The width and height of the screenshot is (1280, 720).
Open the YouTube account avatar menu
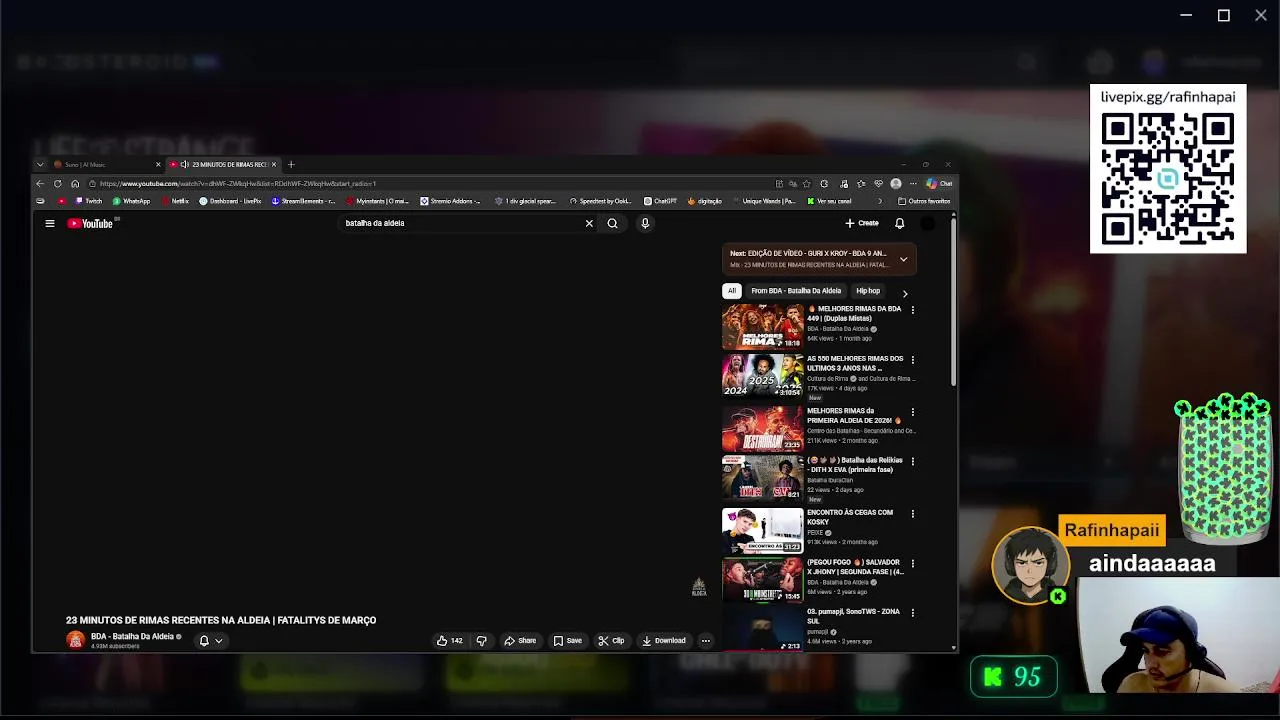tap(928, 224)
